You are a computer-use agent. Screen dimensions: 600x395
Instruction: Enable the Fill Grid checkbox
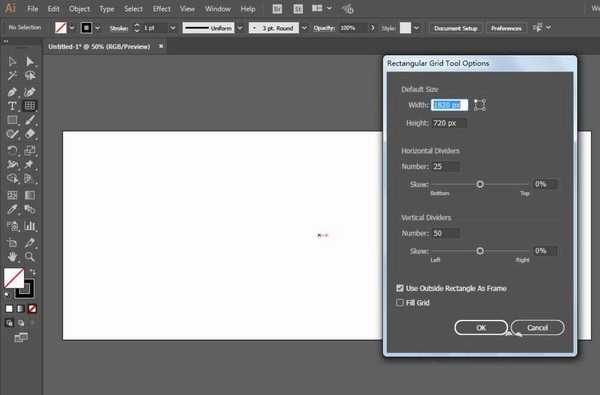point(400,303)
